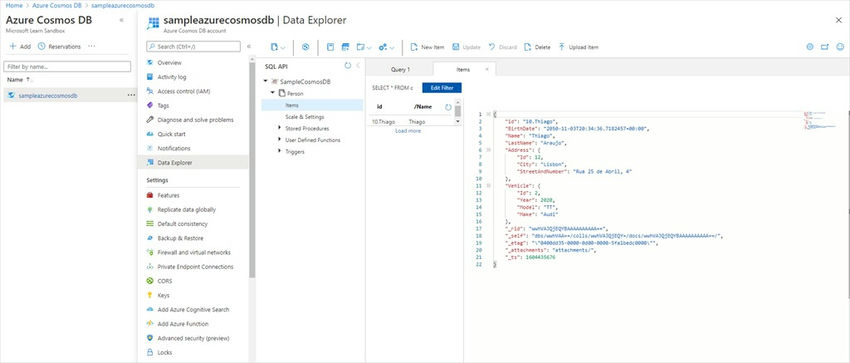
Task: Open Activity log from the menu
Action: (x=171, y=77)
